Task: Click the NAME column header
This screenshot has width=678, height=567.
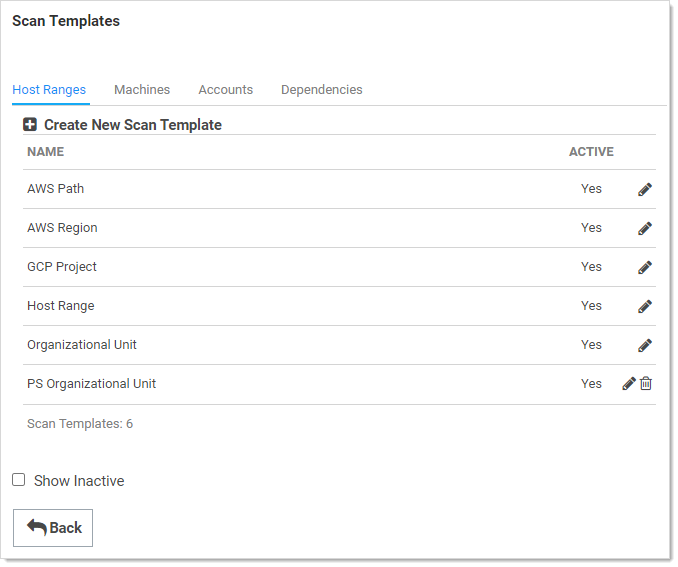Action: (45, 152)
